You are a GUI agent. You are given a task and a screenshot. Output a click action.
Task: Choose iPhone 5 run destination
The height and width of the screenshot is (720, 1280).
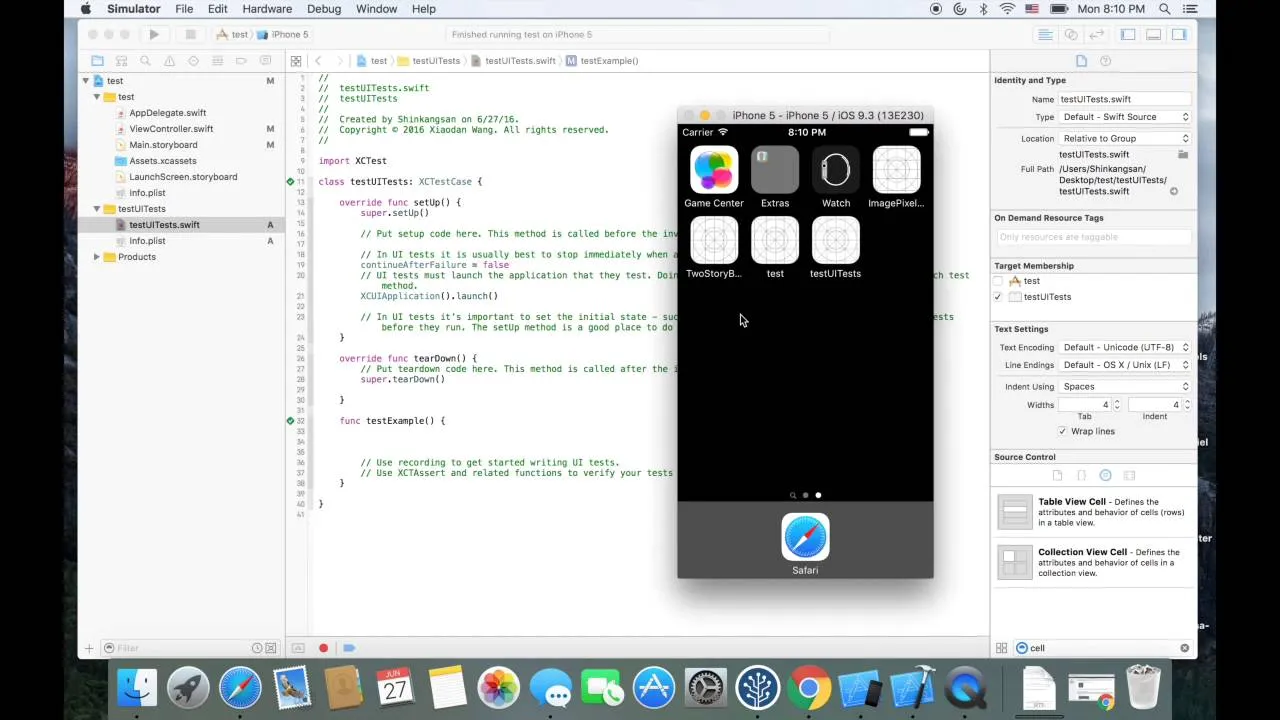pyautogui.click(x=283, y=34)
